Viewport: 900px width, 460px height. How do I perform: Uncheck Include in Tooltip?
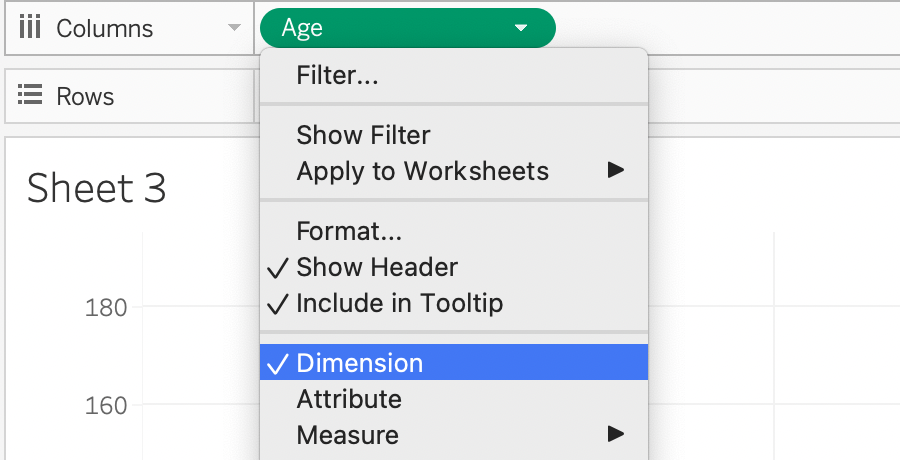pos(399,302)
